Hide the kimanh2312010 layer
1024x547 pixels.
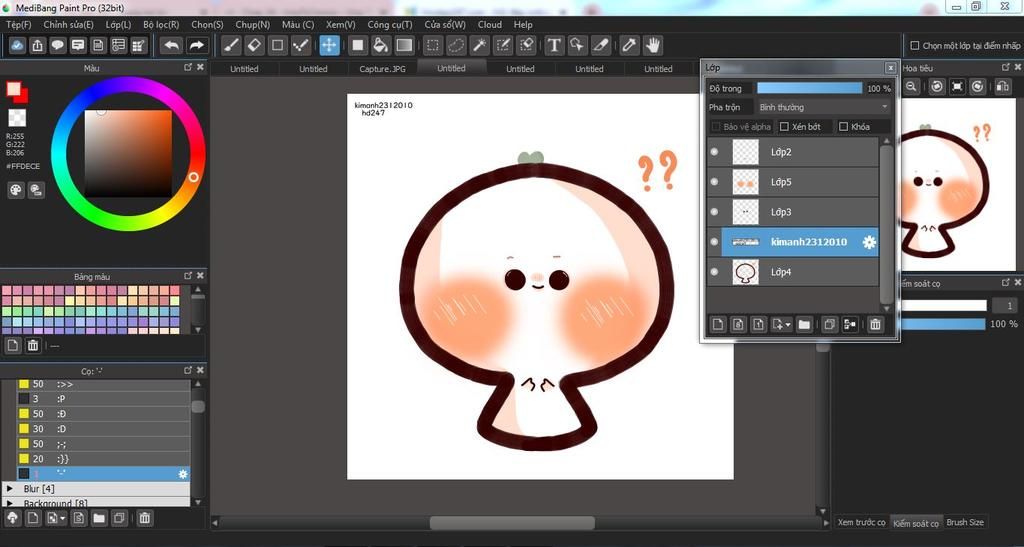pyautogui.click(x=714, y=242)
